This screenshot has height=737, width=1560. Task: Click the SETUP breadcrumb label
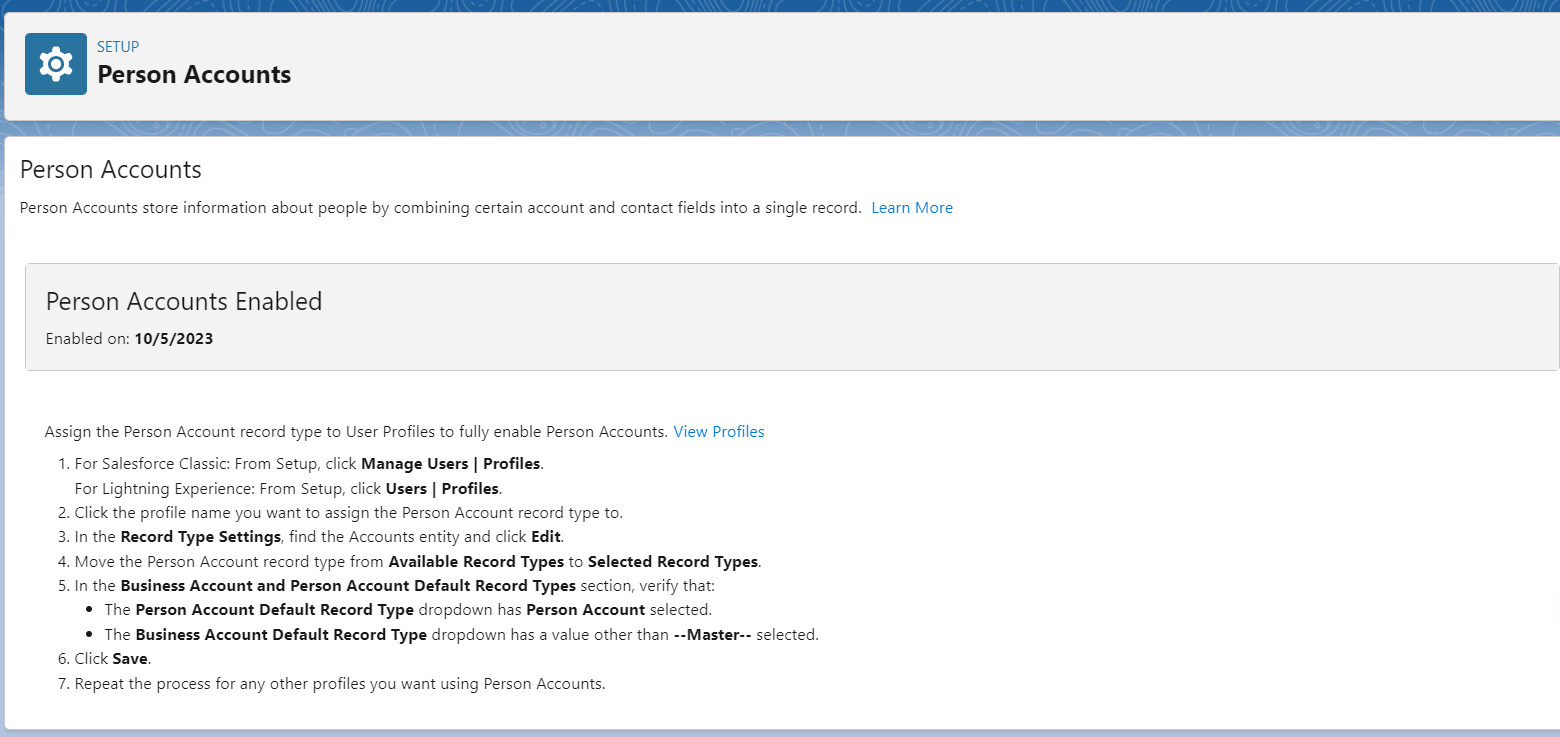117,46
